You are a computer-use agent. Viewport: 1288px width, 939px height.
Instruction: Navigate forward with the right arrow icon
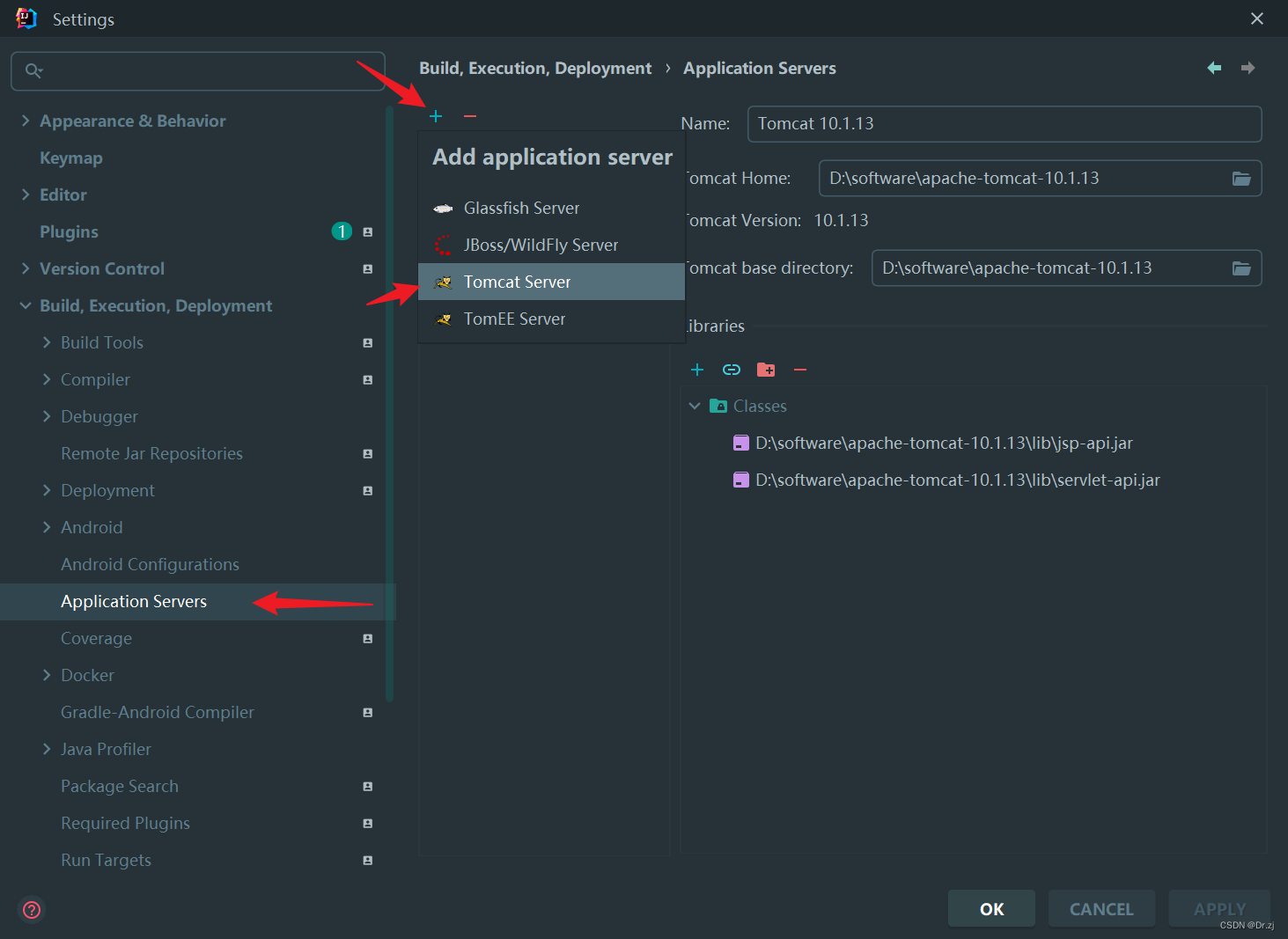[x=1248, y=68]
